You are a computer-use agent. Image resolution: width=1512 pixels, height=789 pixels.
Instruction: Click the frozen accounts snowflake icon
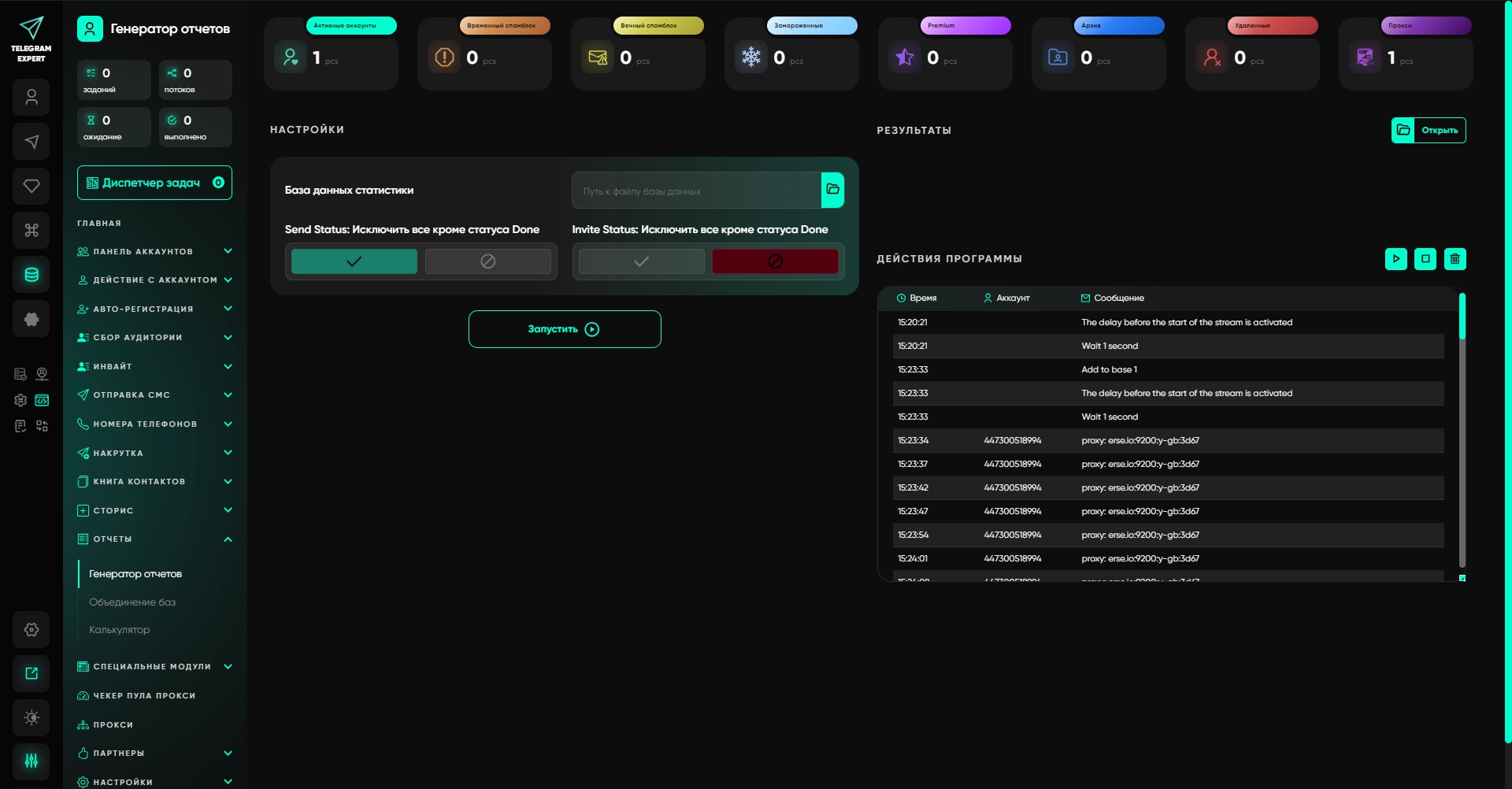tap(751, 57)
